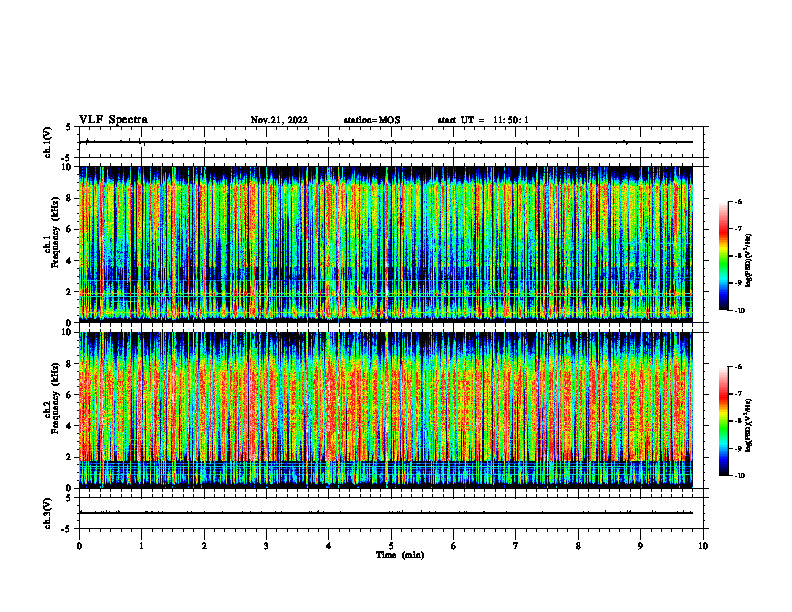
Task: Select the ch.1 "Frequency (kHz)" axis label
Action: click(x=55, y=232)
